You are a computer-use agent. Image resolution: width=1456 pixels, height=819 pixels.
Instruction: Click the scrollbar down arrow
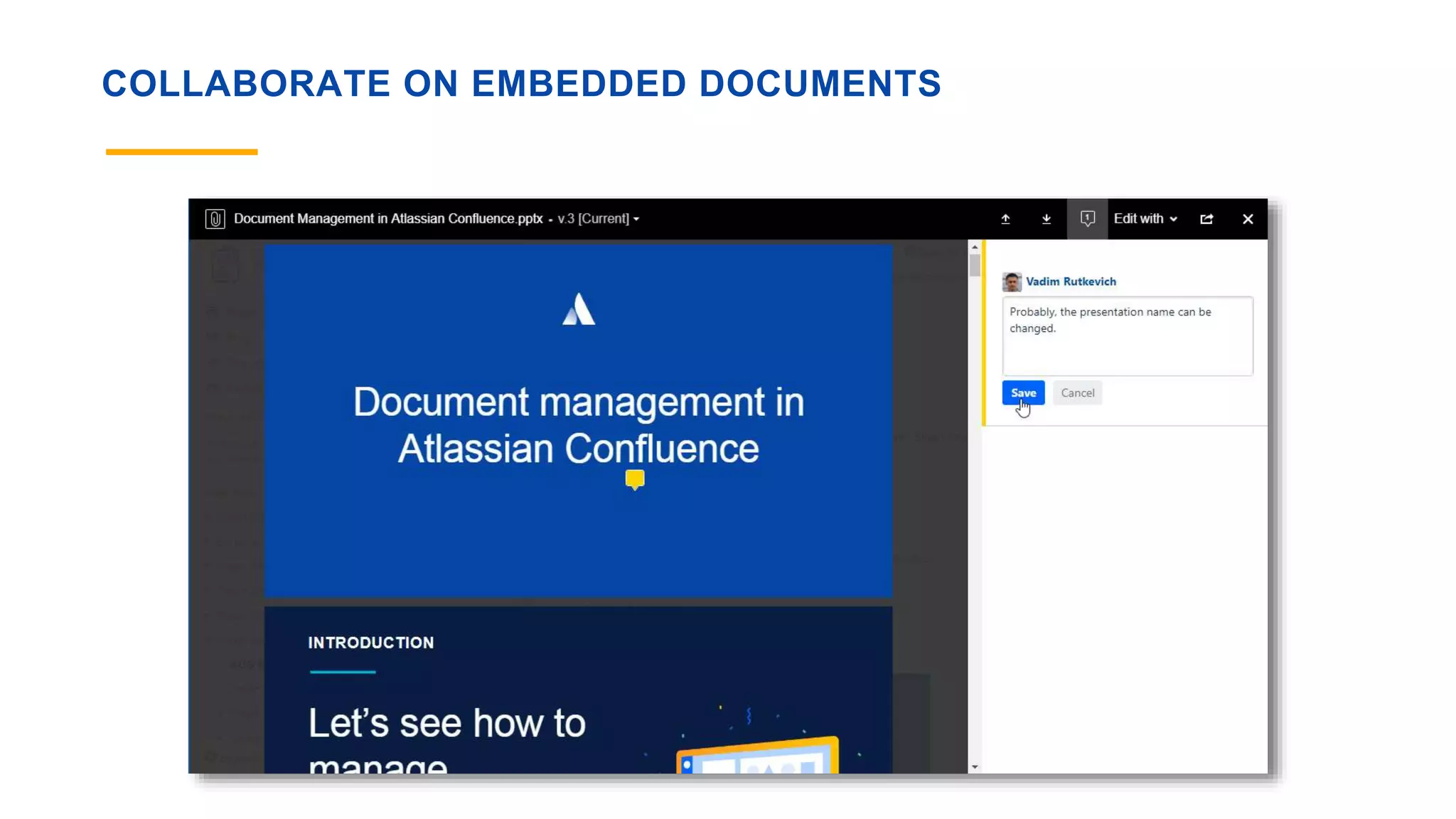975,767
